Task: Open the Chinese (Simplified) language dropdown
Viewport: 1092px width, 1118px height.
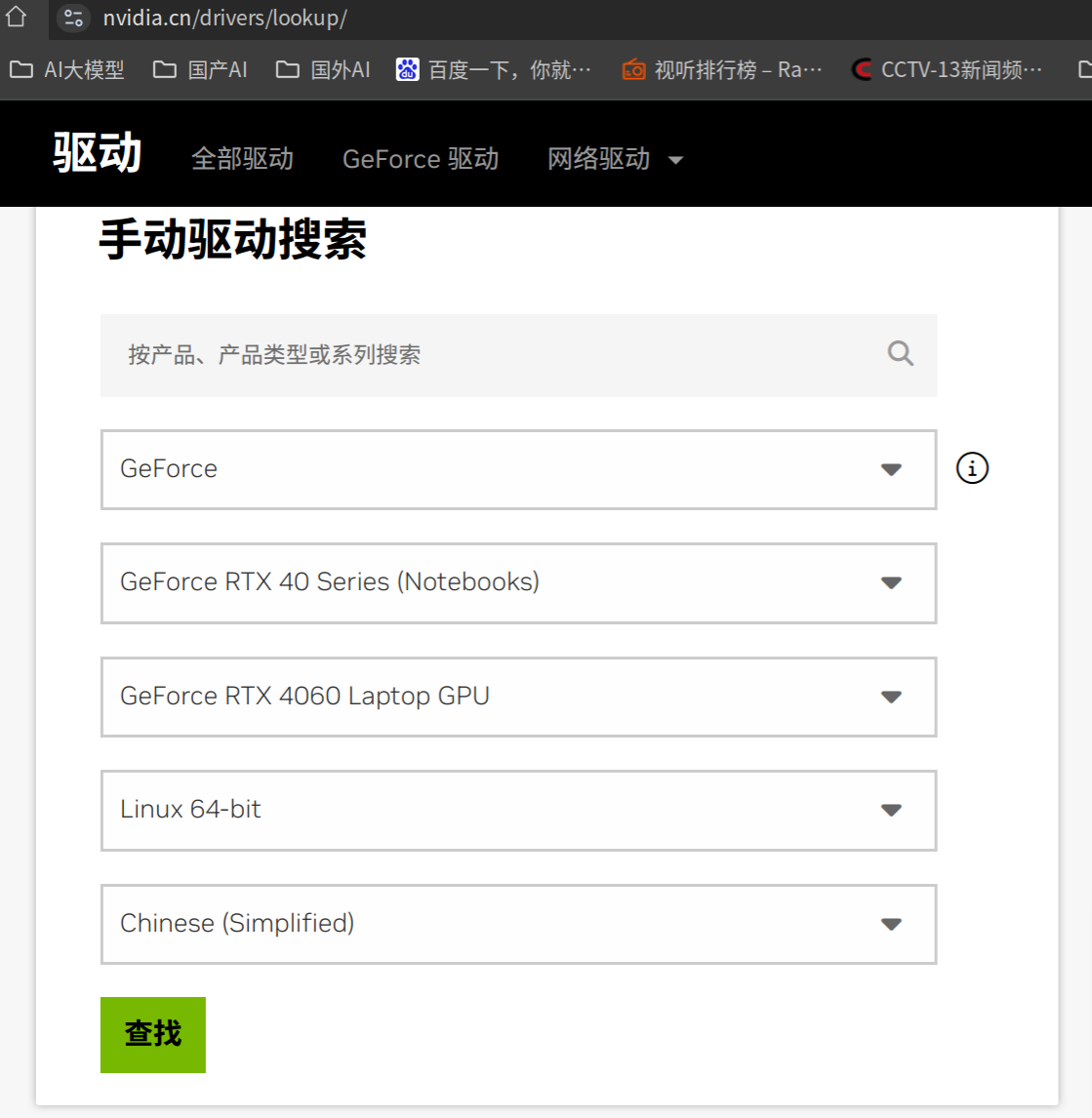Action: click(518, 925)
